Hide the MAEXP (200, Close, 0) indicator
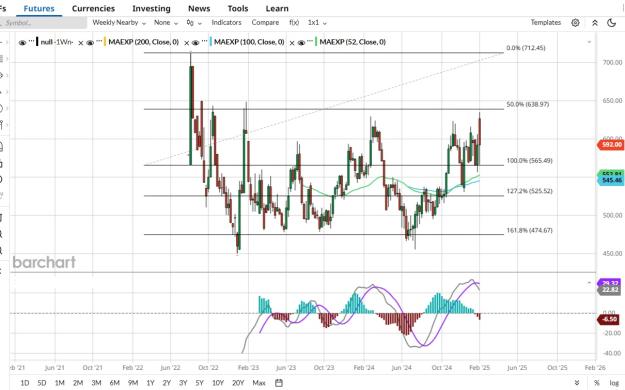Screen dimensions: 625x390 point(90,43)
